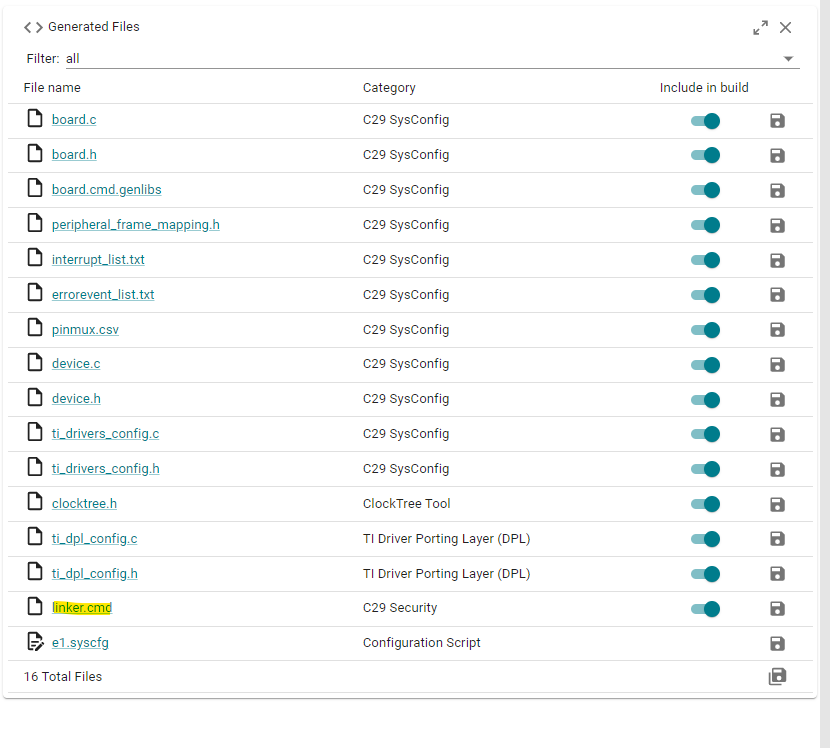Save the linker.cmd file using disk icon
Screen dimensions: 830x748
pos(777,609)
